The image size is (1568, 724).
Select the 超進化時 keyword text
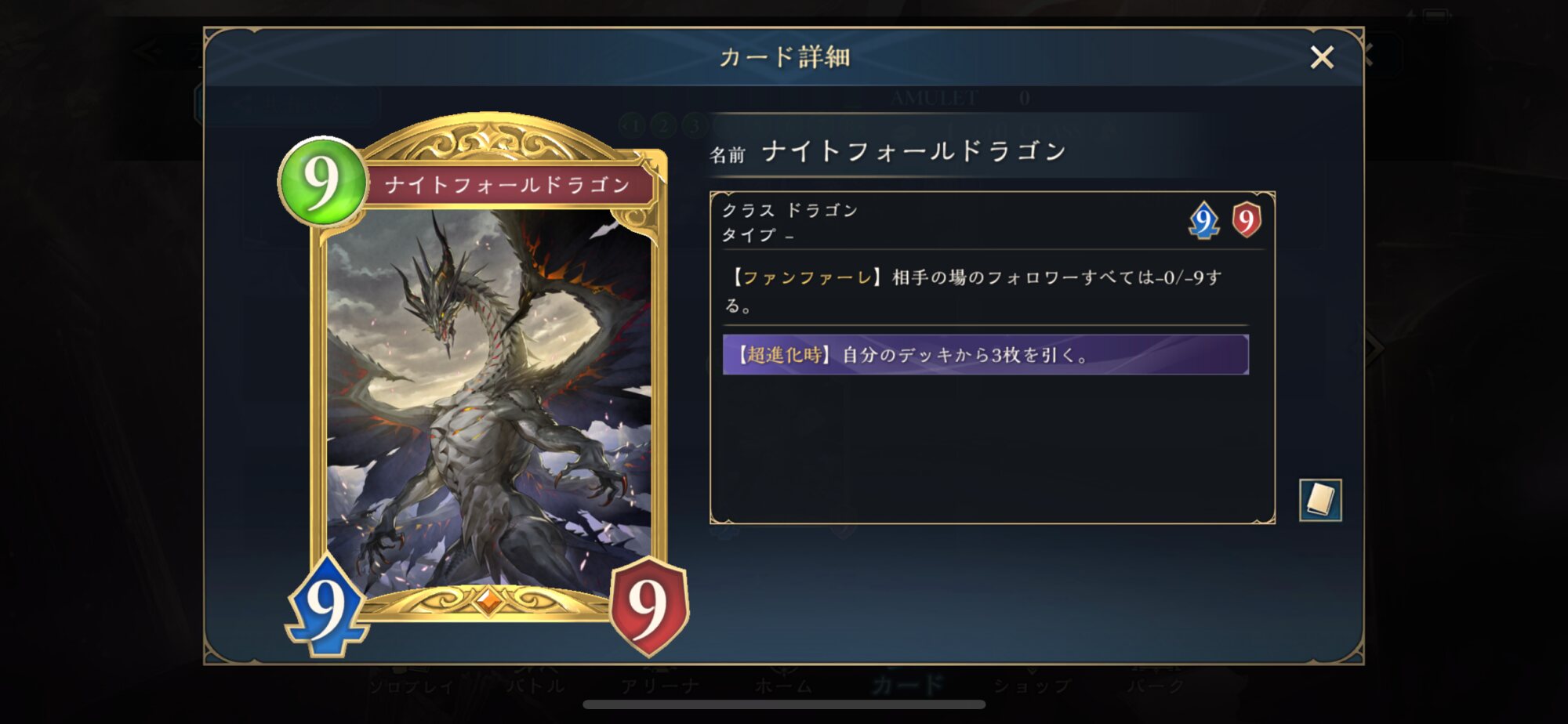784,355
